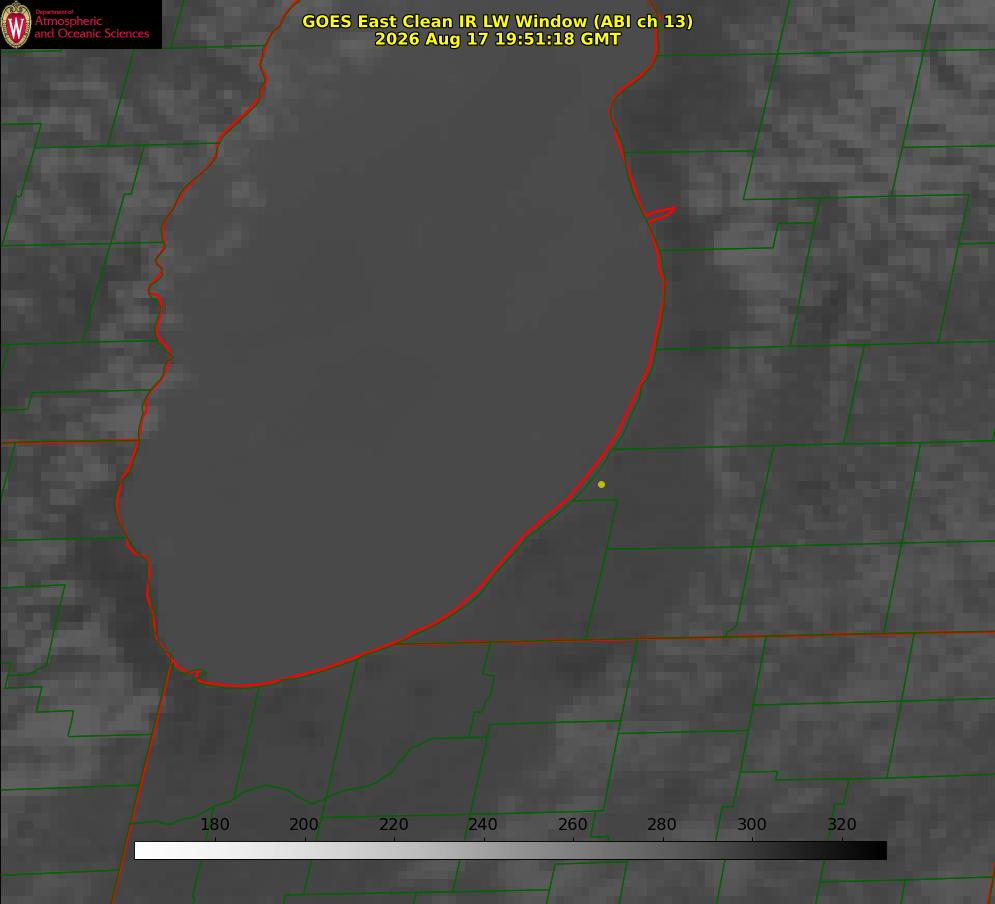The width and height of the screenshot is (995, 904).
Task: Click the colorbar label '280'
Action: click(662, 824)
